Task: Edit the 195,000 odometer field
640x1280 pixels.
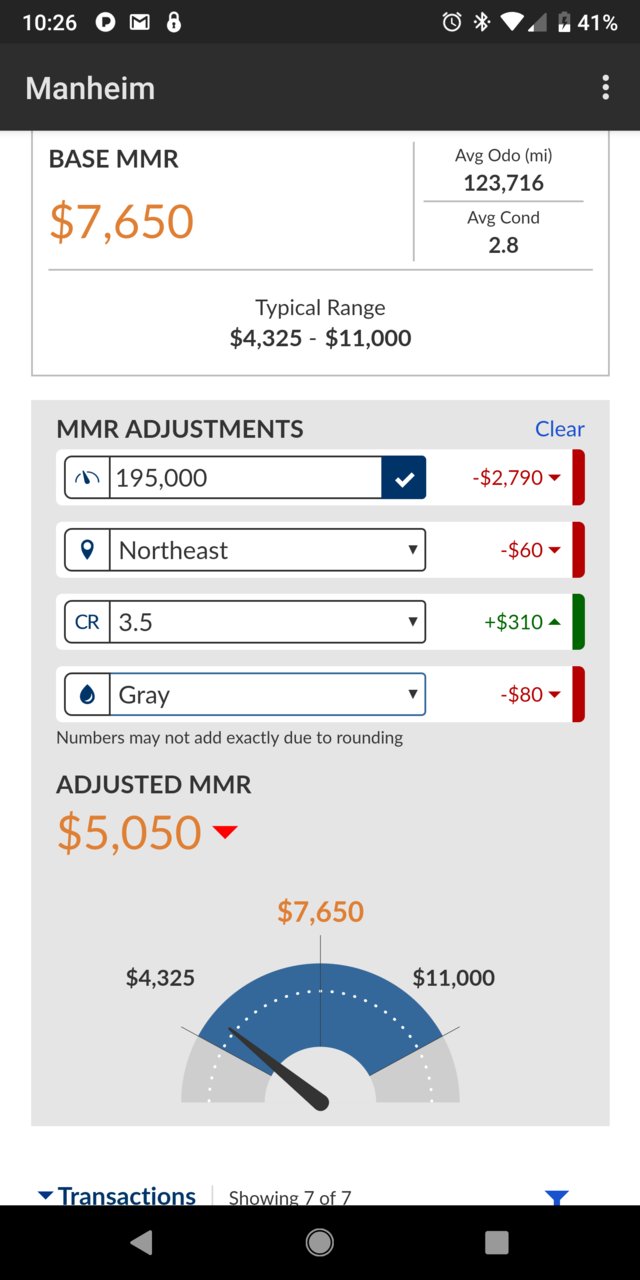Action: point(246,478)
